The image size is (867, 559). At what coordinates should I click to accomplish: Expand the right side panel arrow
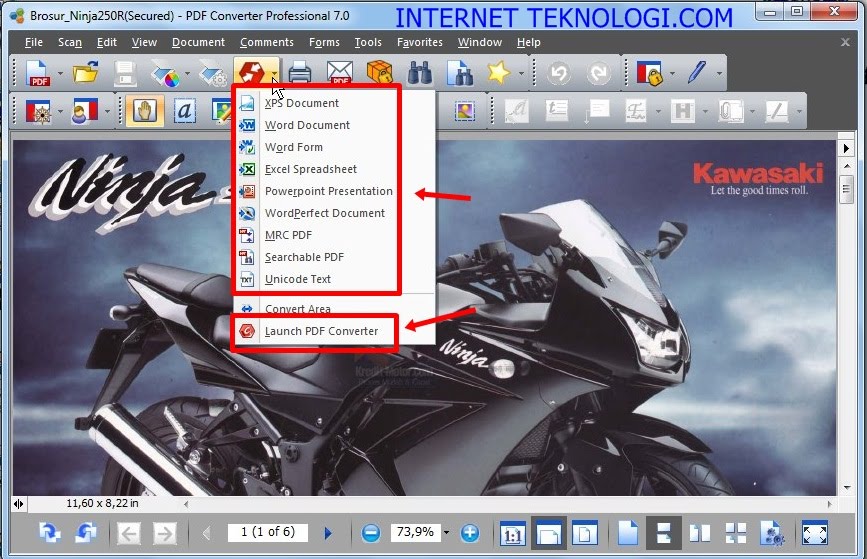[847, 148]
